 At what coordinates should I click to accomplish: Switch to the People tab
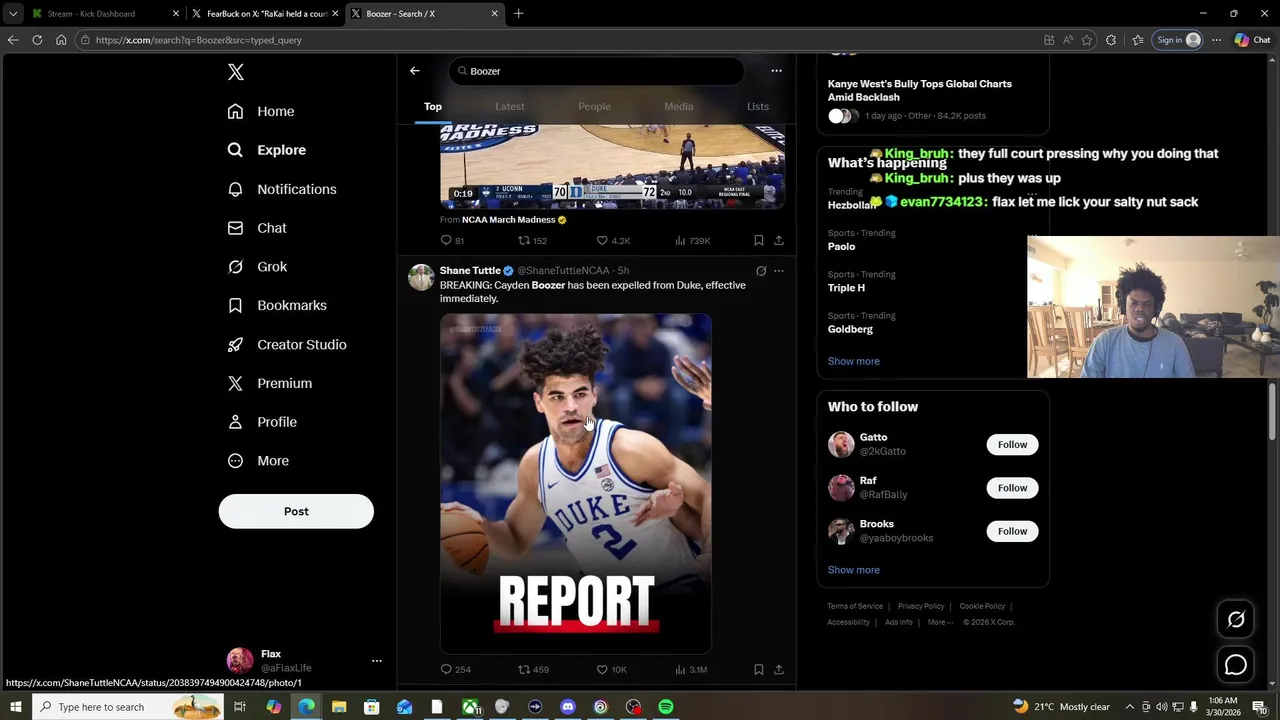pyautogui.click(x=594, y=106)
